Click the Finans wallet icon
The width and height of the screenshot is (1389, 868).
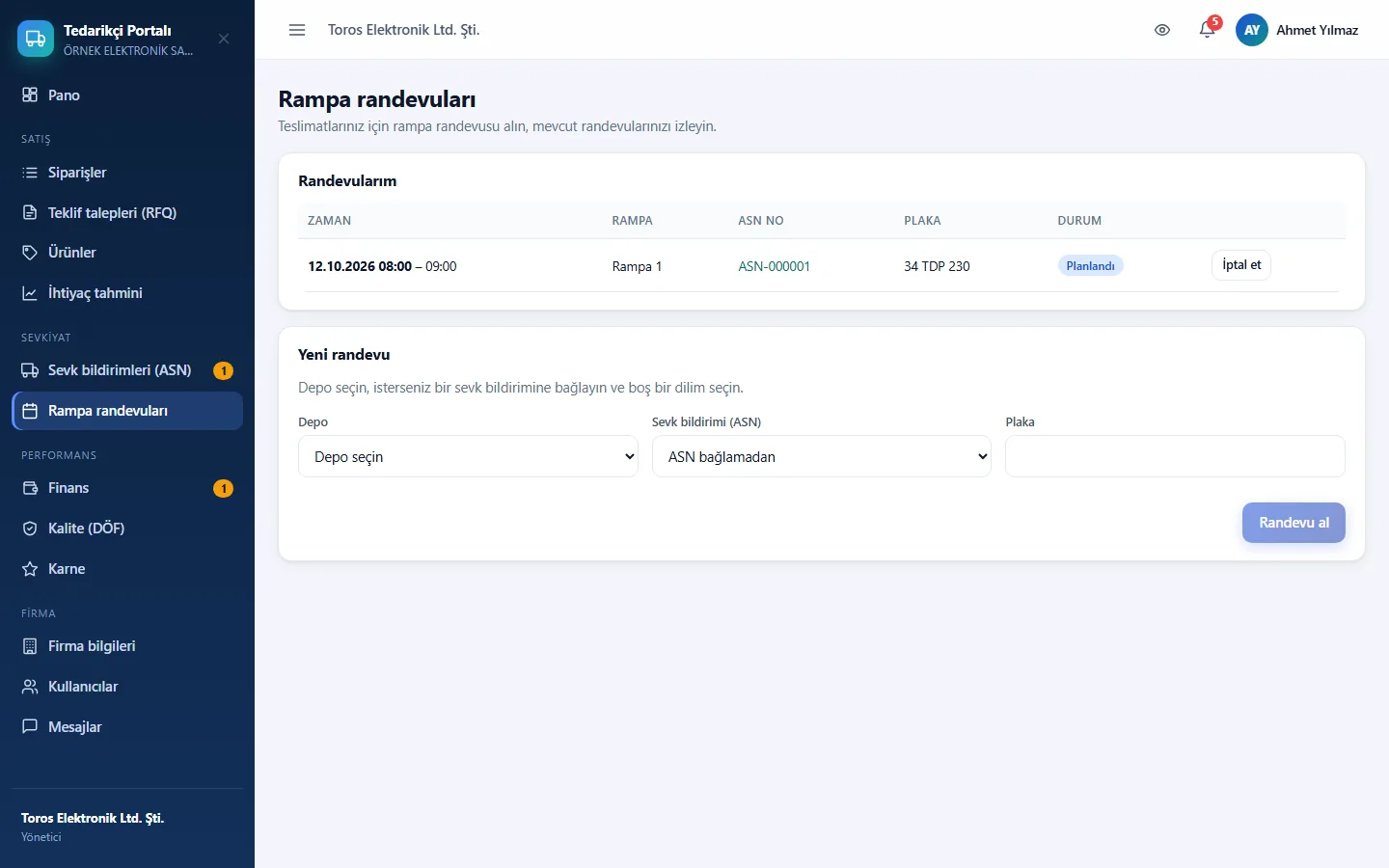[x=30, y=488]
